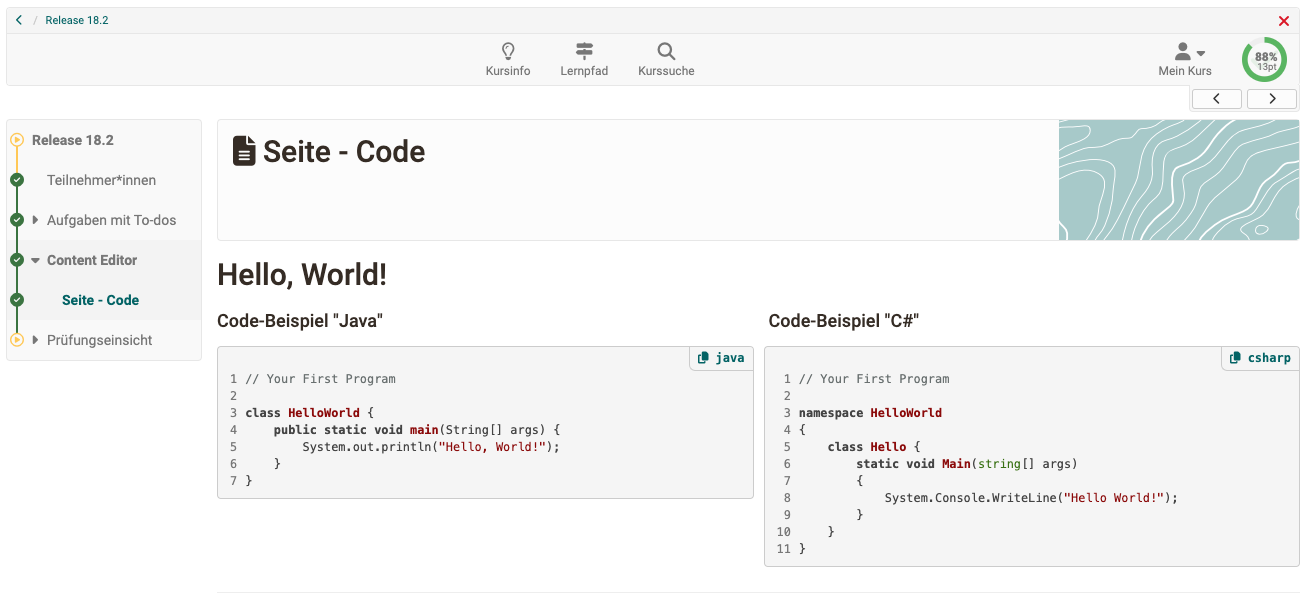Open the Teilnehmer*innen link
This screenshot has width=1310, height=605.
point(101,180)
